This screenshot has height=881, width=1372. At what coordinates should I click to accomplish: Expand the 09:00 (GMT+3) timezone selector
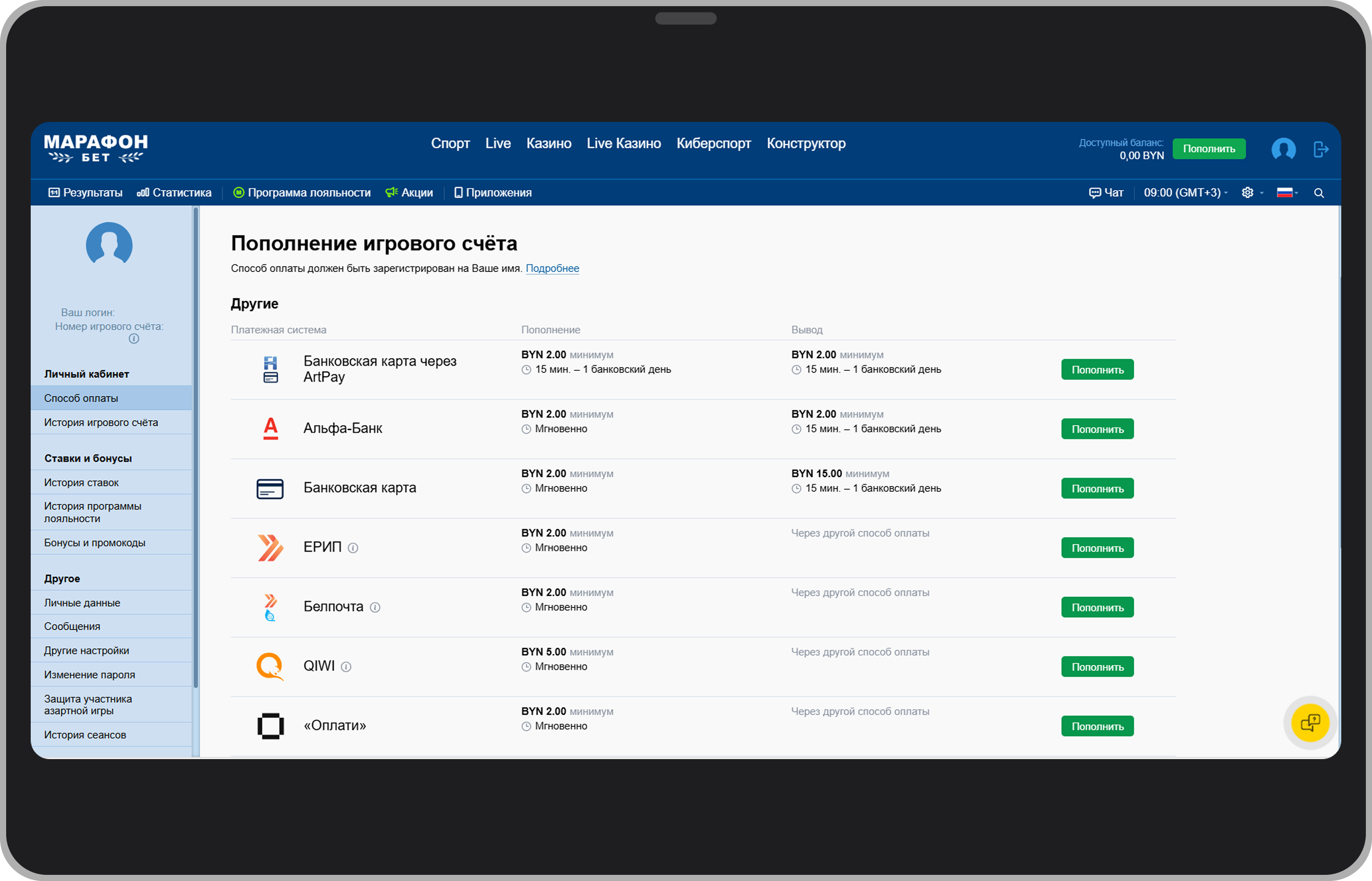tap(1185, 193)
